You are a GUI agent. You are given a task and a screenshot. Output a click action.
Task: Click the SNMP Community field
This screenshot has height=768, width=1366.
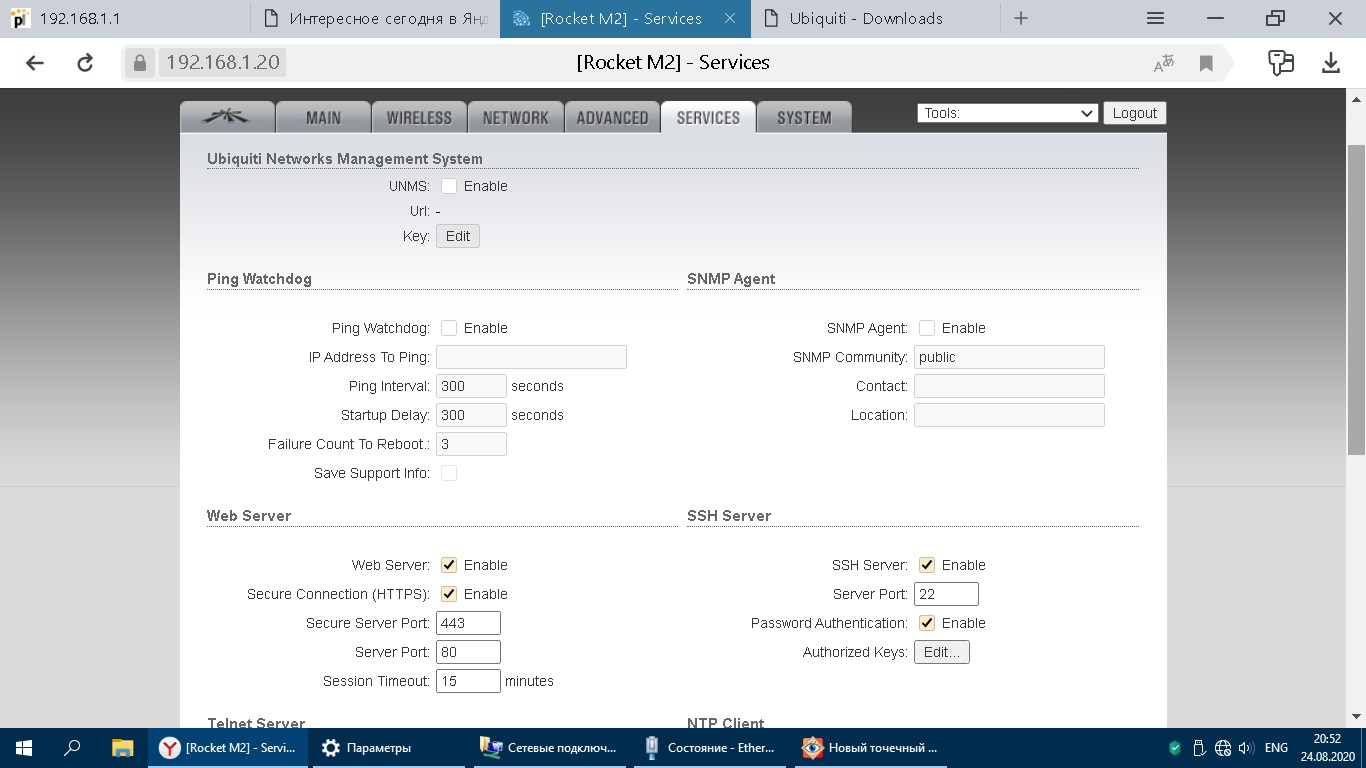(x=1009, y=357)
